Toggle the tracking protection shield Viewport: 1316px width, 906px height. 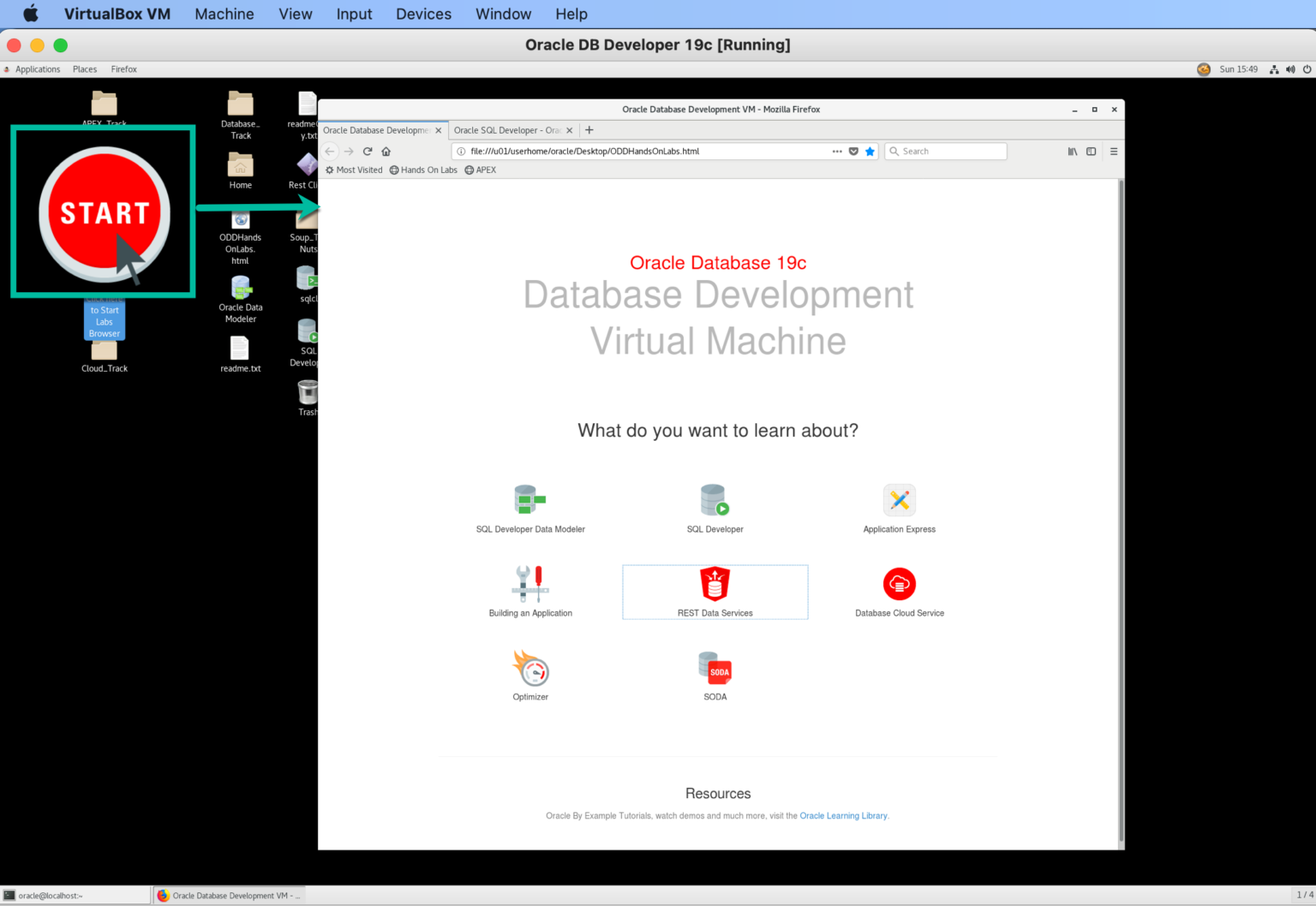tap(853, 151)
